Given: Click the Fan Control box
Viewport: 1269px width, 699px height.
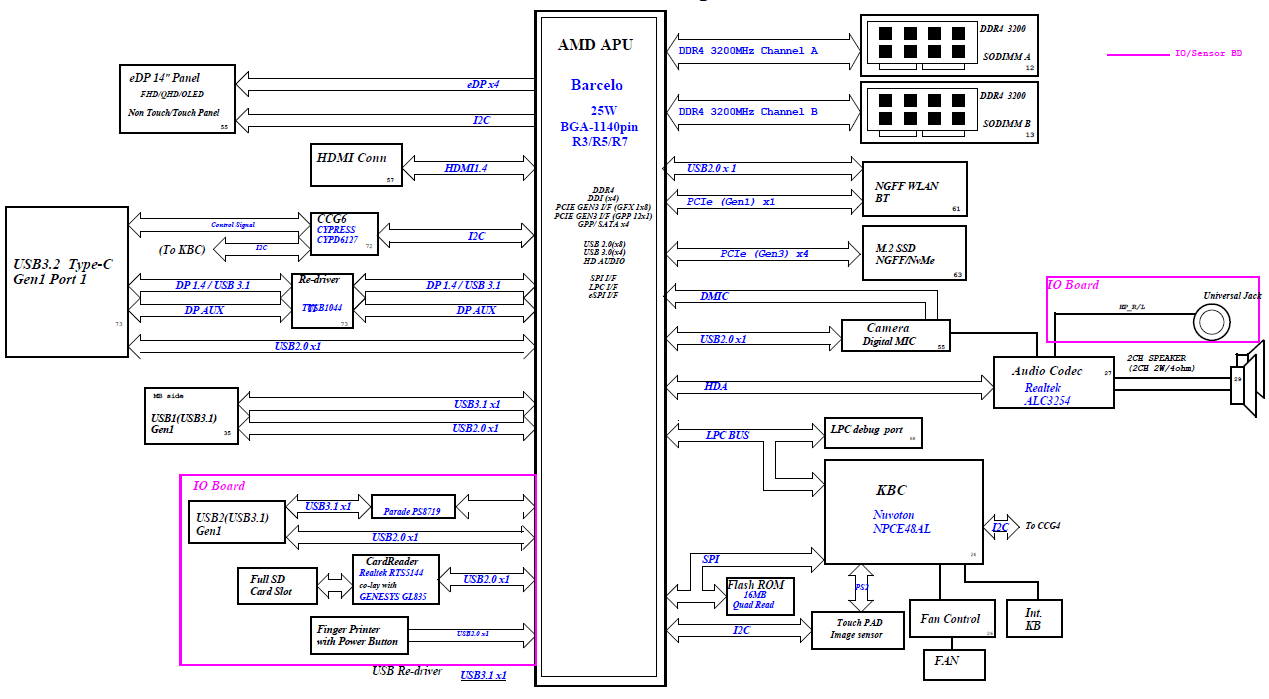Looking at the screenshot, I should tap(951, 619).
